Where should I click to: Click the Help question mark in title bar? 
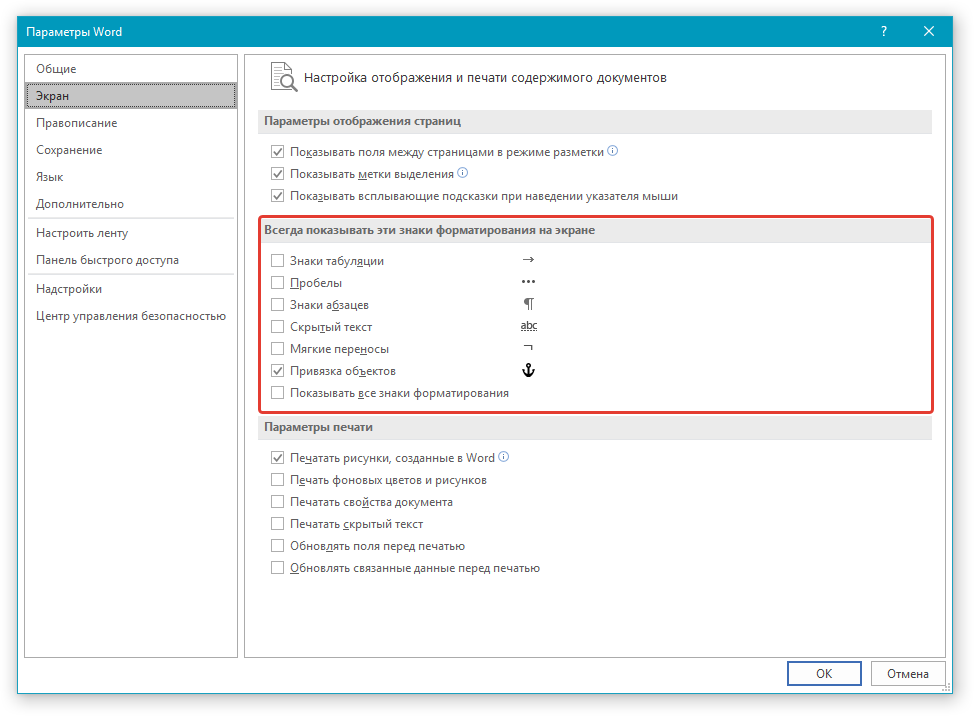(x=884, y=32)
